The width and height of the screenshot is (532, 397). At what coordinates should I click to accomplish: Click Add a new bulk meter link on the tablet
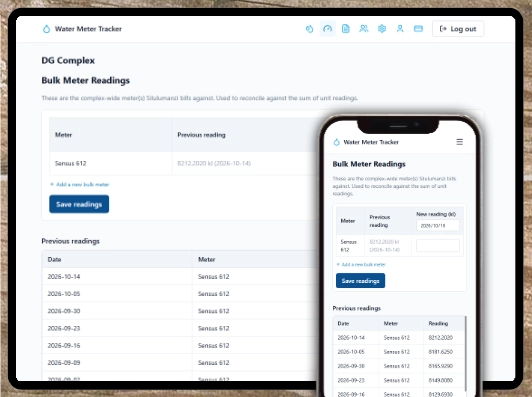click(80, 185)
